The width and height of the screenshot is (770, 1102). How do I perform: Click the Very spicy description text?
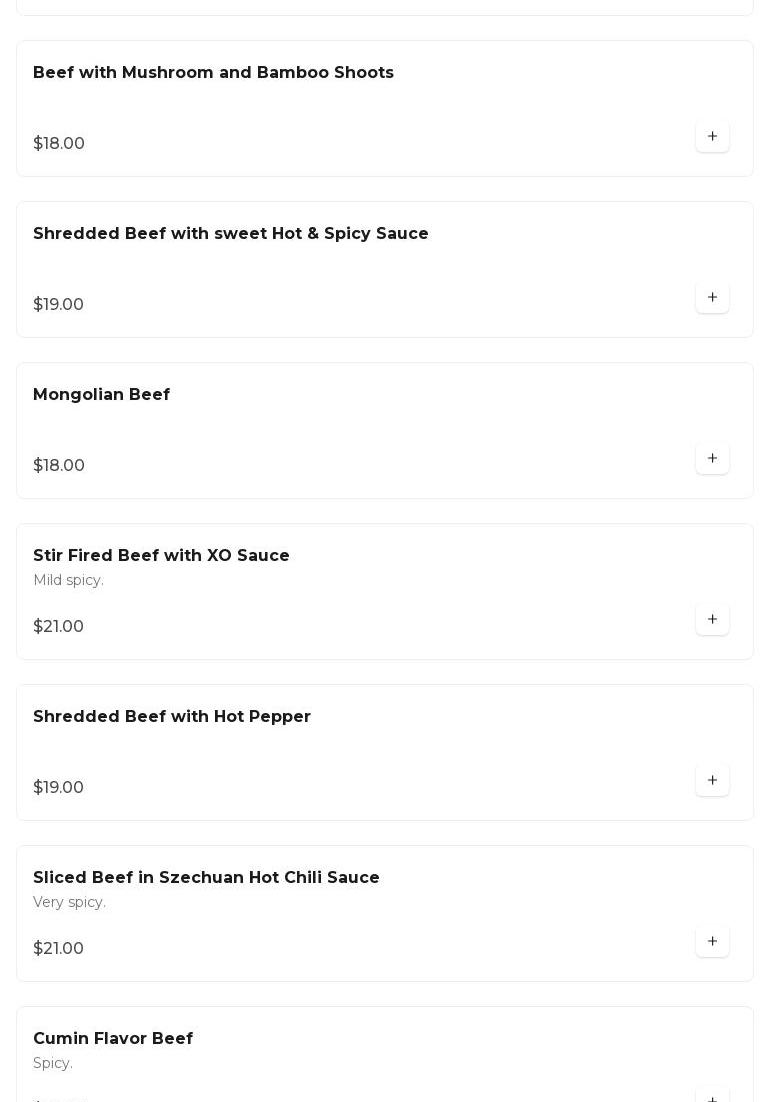point(69,903)
